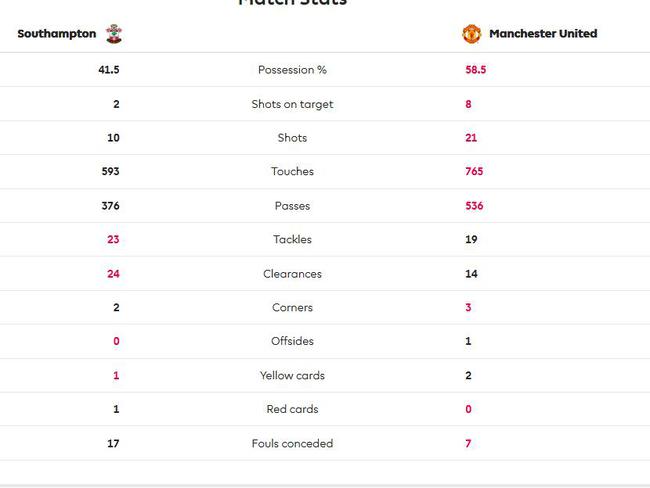Click the Fouls conceded label
Screen dimensions: 650x488
pos(292,443)
